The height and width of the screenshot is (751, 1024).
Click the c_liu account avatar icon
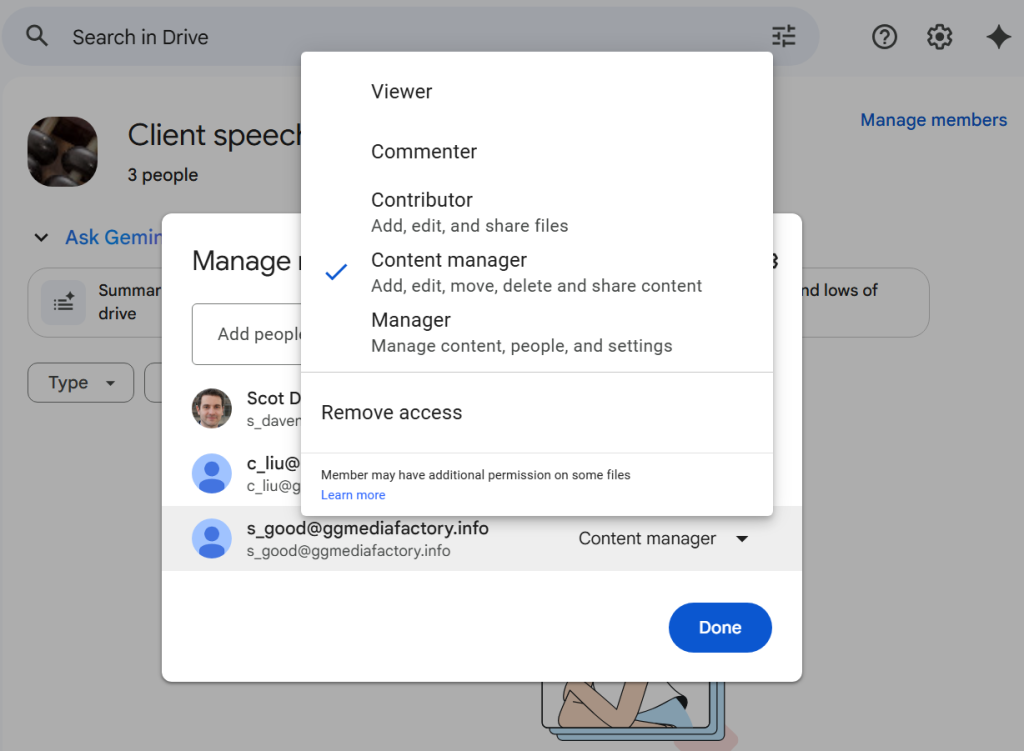pyautogui.click(x=212, y=473)
